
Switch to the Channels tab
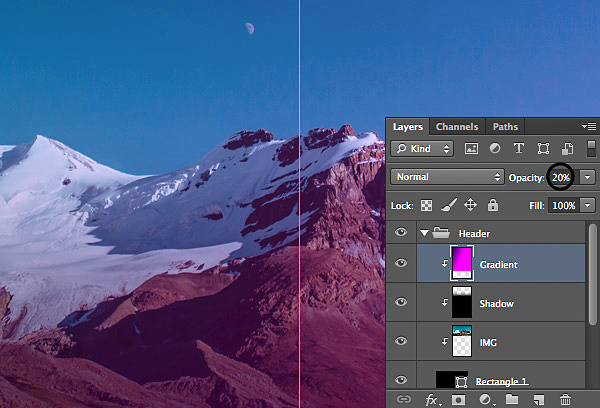pyautogui.click(x=456, y=127)
